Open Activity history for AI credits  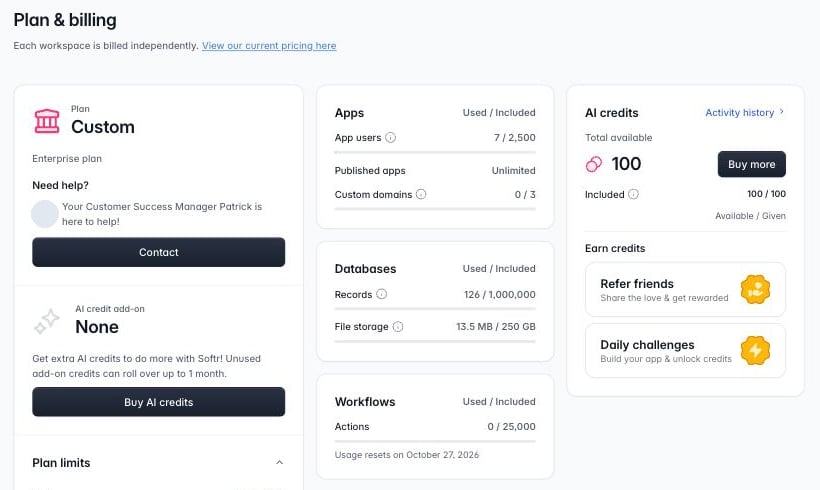click(745, 112)
